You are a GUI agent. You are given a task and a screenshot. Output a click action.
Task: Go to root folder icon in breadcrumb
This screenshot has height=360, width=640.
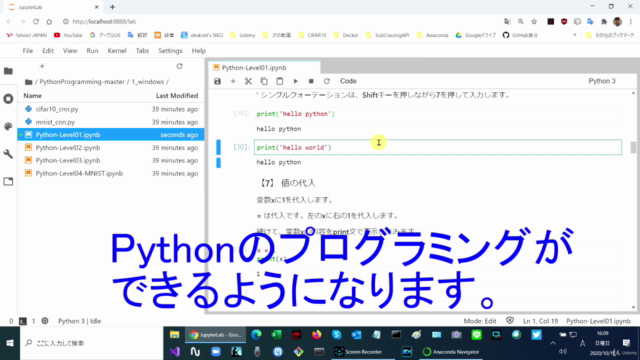pos(28,82)
